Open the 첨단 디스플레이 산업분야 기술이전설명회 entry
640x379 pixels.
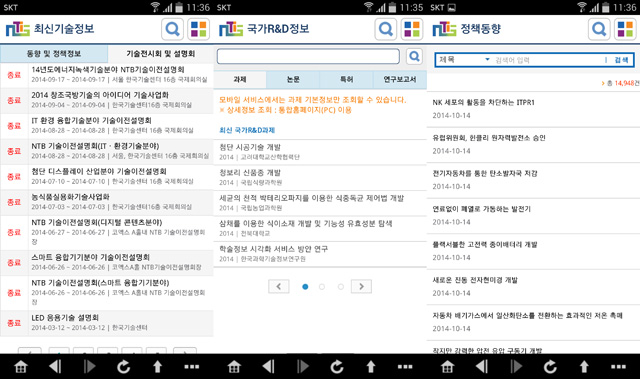tap(107, 176)
